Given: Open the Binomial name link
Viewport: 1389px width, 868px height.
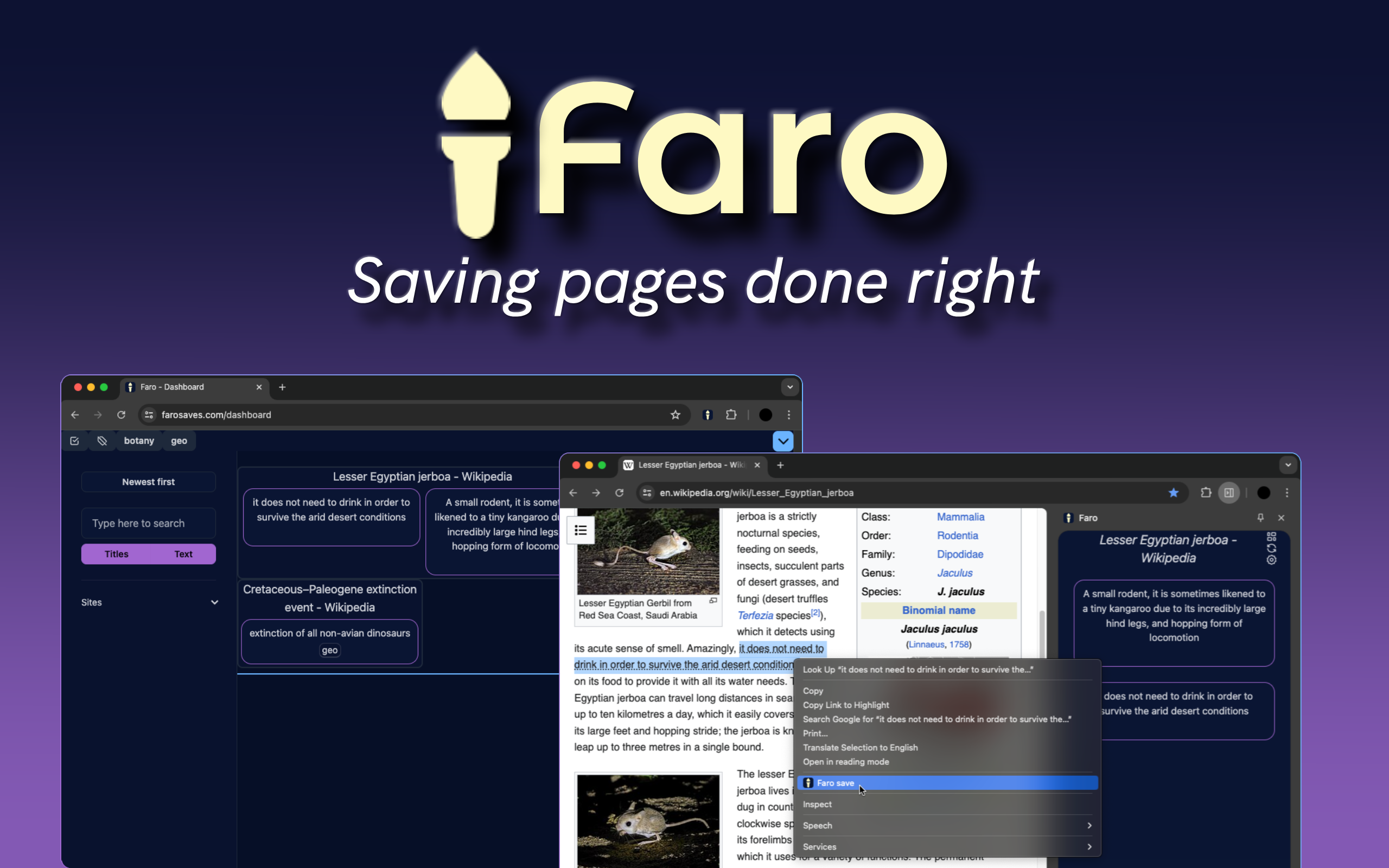Looking at the screenshot, I should pyautogui.click(x=939, y=610).
